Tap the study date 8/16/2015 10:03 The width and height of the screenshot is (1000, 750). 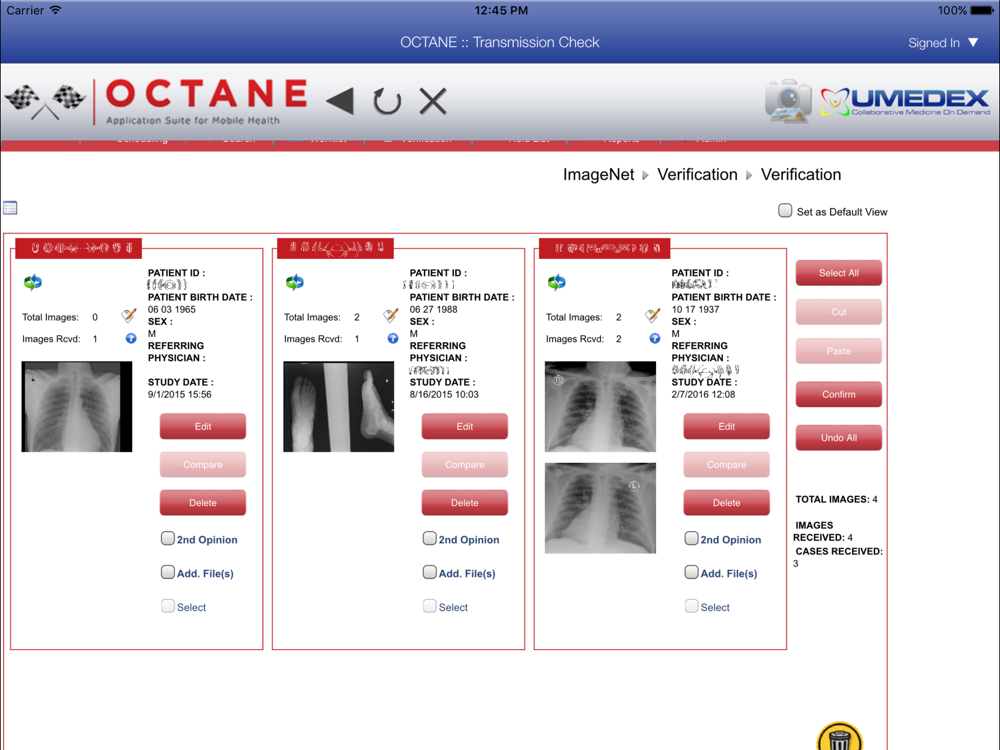pos(444,394)
